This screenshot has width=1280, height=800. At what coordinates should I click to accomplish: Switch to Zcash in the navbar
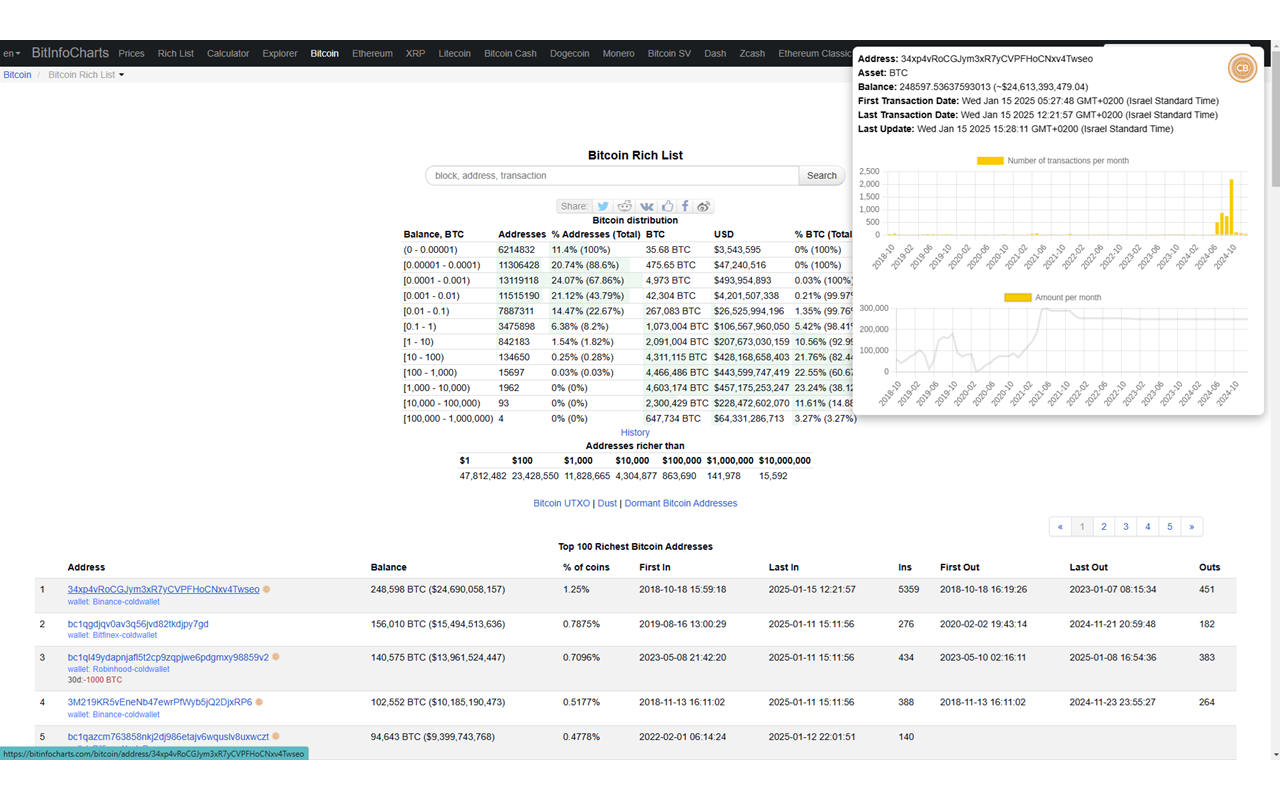point(752,54)
